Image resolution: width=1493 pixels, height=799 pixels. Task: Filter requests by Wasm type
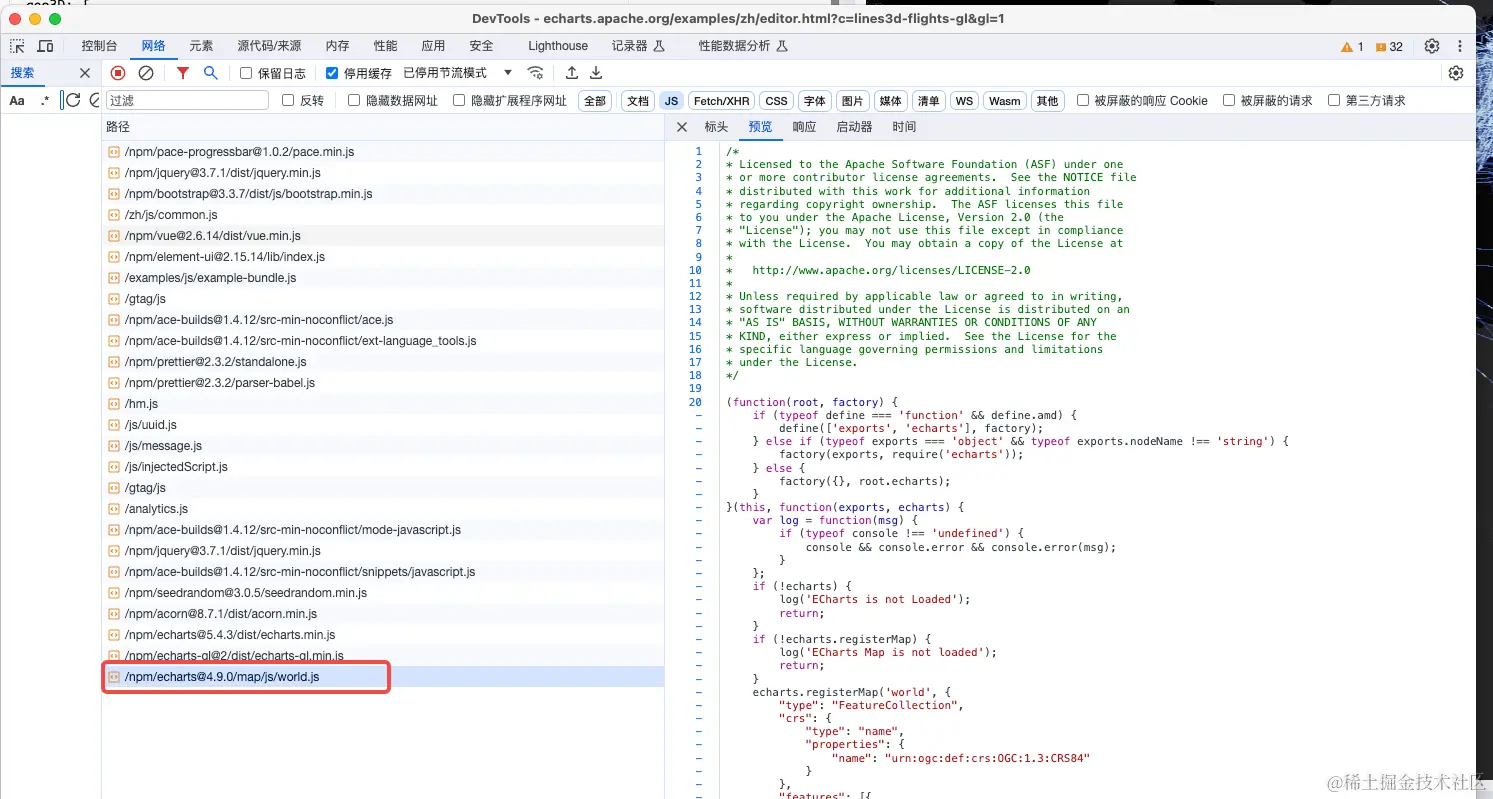click(x=1005, y=101)
